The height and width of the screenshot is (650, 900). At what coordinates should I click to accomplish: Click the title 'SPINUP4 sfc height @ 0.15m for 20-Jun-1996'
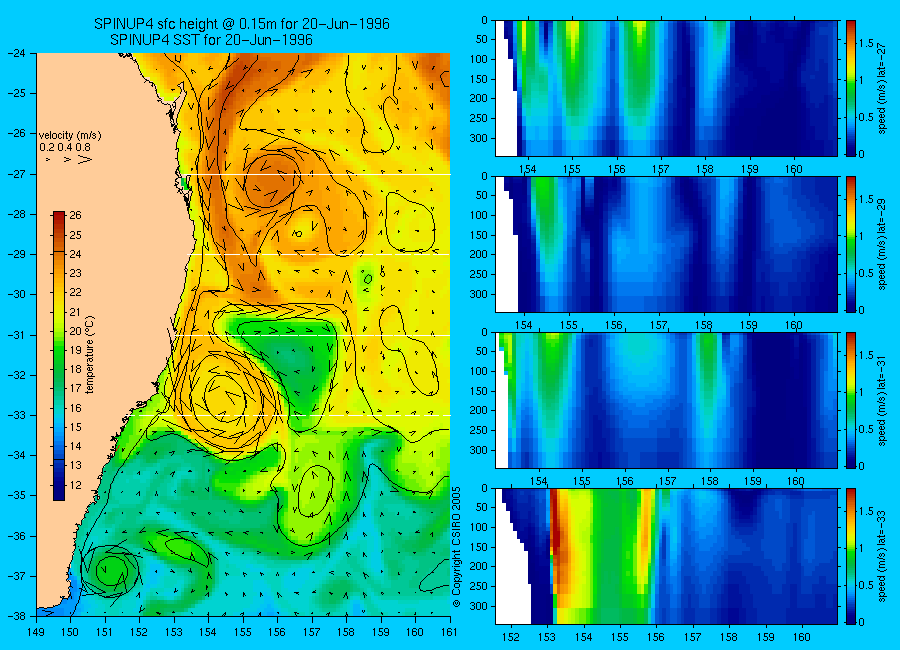tap(242, 24)
